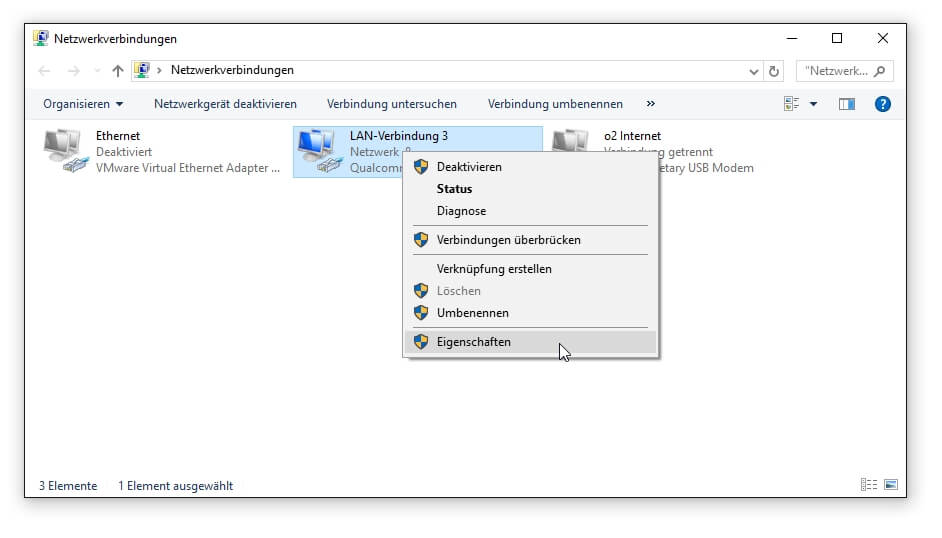Click Netzwerkgerät deaktivieren in toolbar
This screenshot has width=942, height=538.
[x=225, y=104]
